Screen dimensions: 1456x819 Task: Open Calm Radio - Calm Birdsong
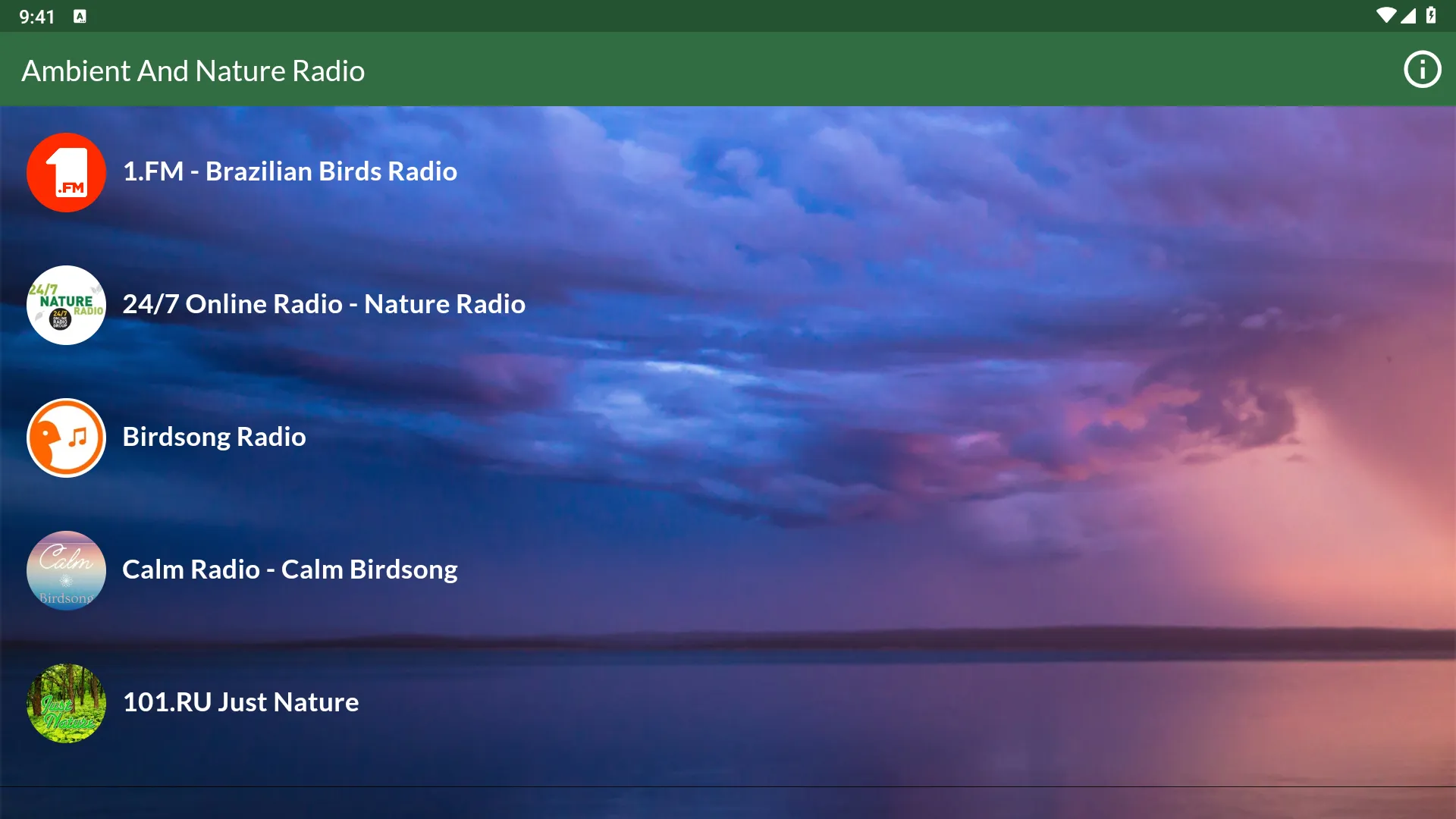(290, 570)
